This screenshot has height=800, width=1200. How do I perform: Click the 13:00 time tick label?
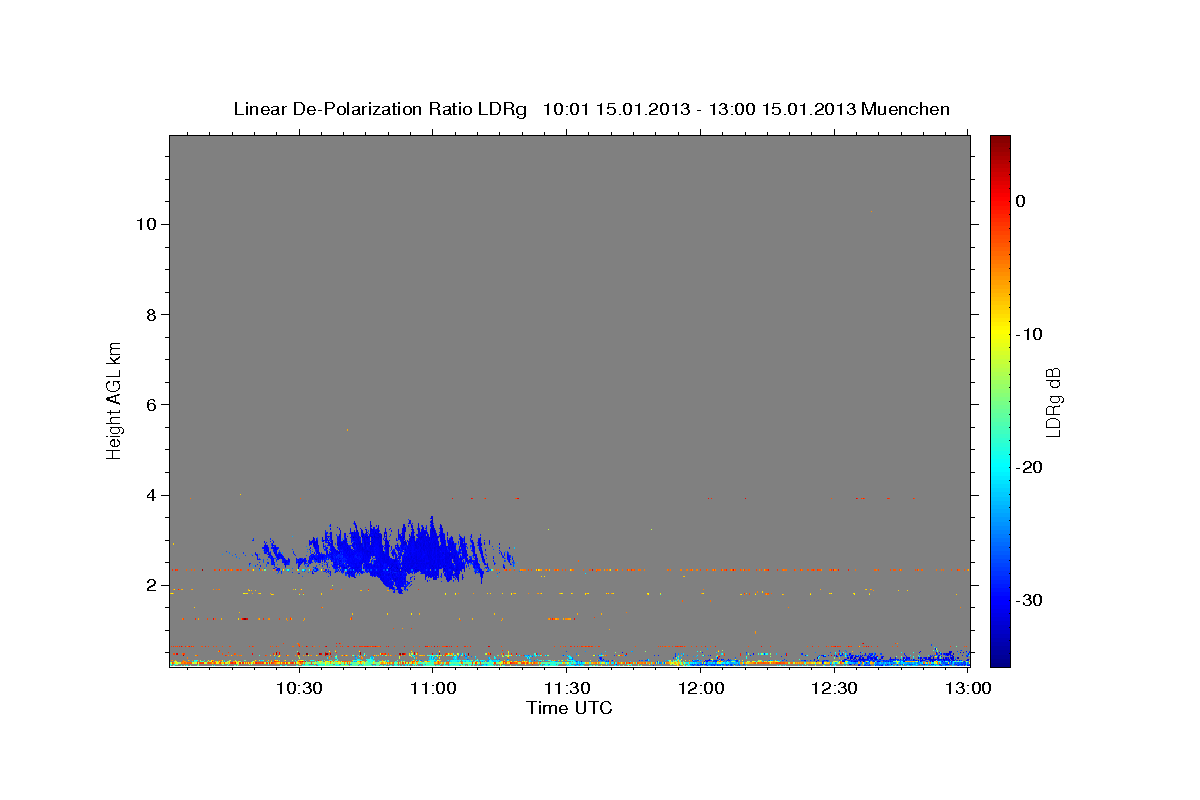[969, 688]
